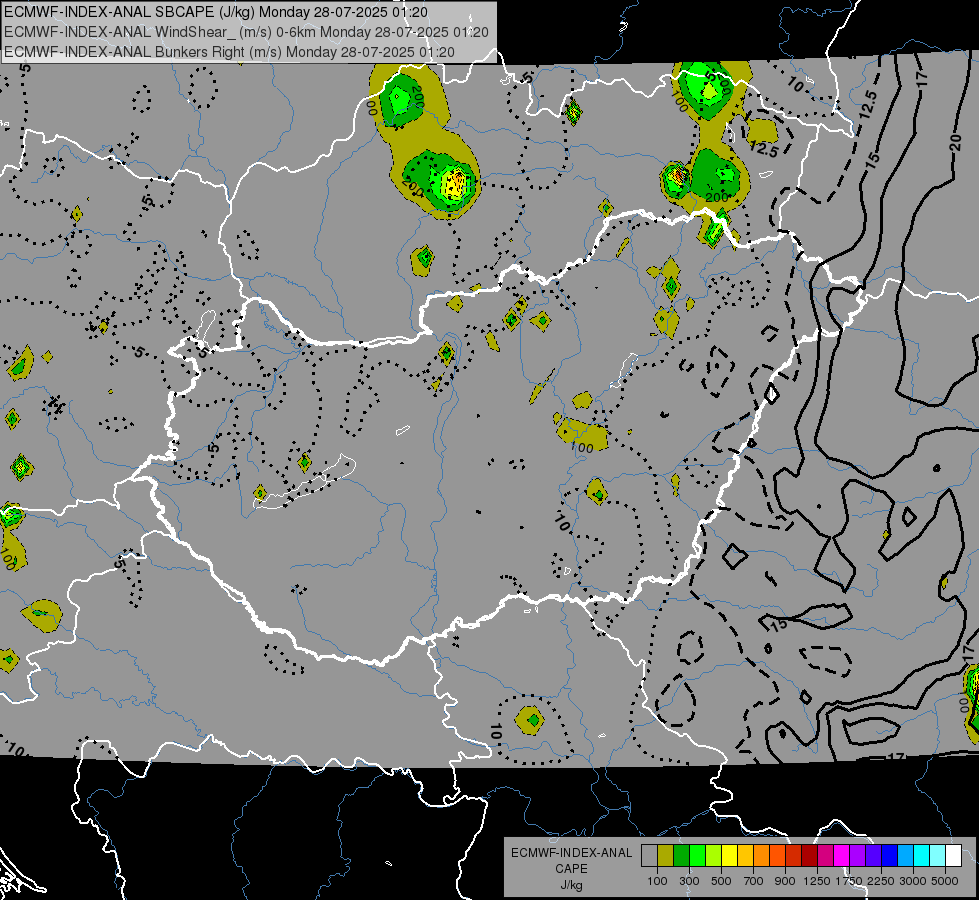This screenshot has height=900, width=979.
Task: Click the CAPE label in the legend
Action: tap(571, 869)
